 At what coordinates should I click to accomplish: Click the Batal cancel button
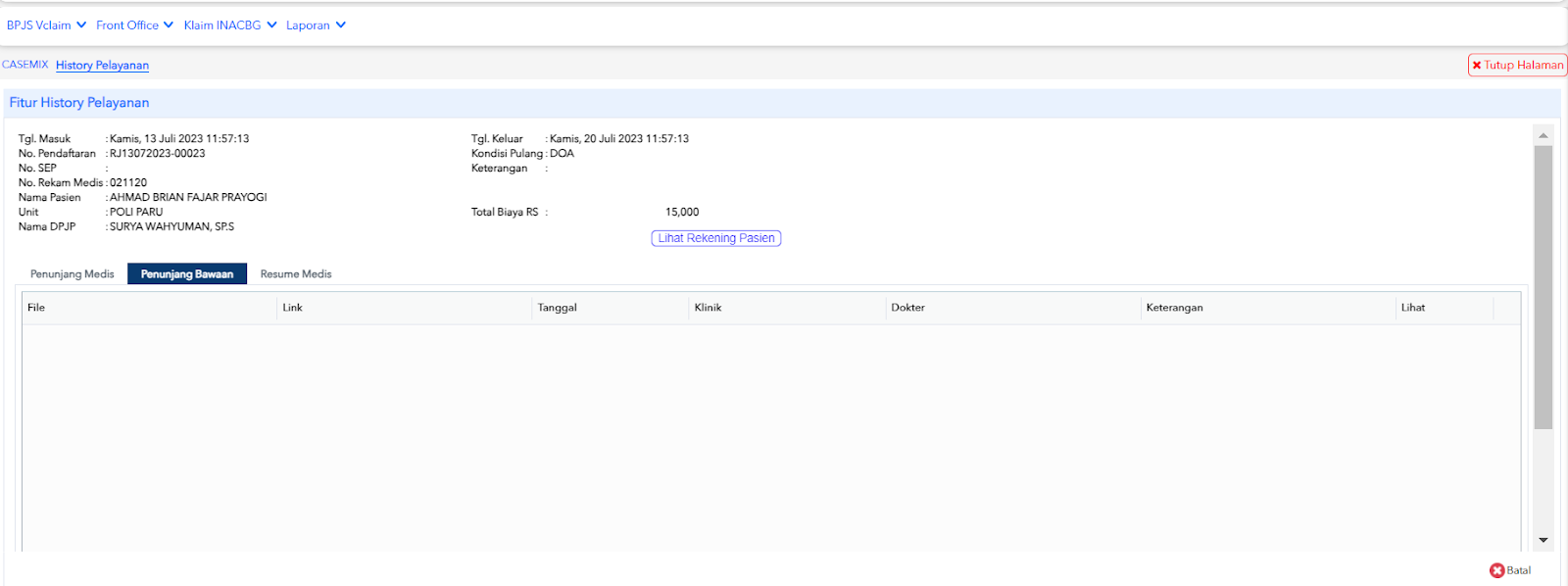[x=1510, y=570]
